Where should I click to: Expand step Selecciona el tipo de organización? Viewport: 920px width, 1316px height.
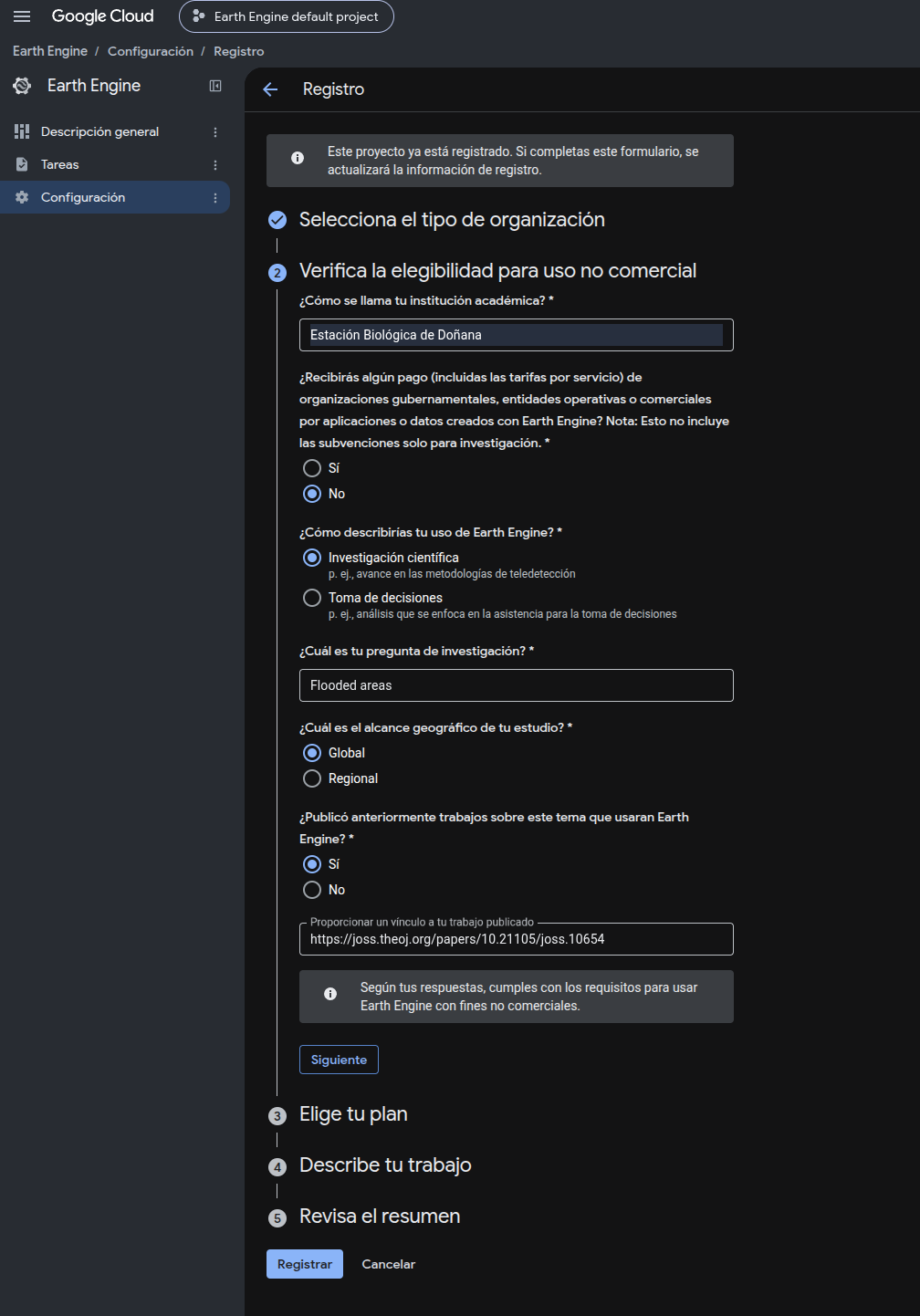pos(452,220)
